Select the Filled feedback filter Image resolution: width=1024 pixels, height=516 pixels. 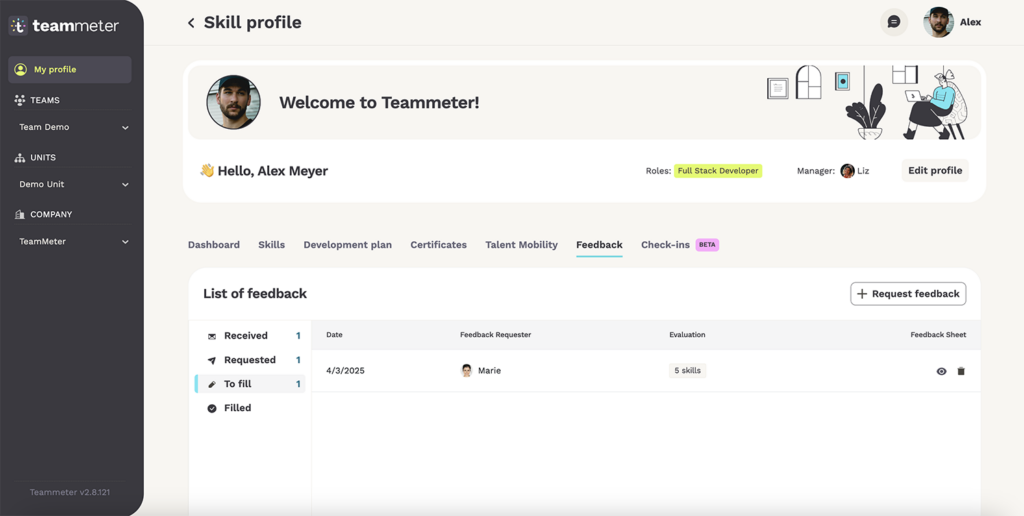251,408
